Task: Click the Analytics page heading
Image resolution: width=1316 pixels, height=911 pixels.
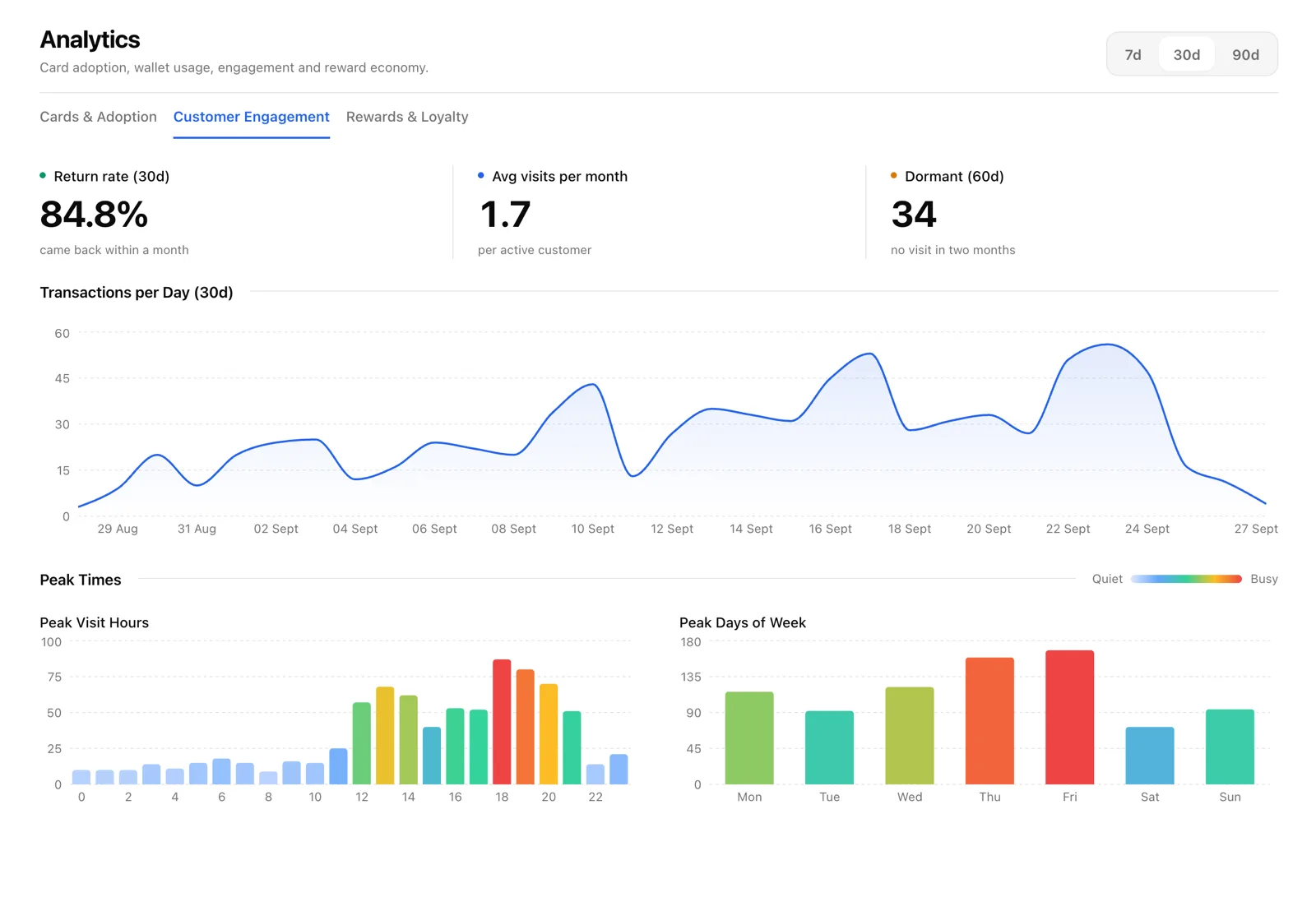Action: (x=90, y=39)
